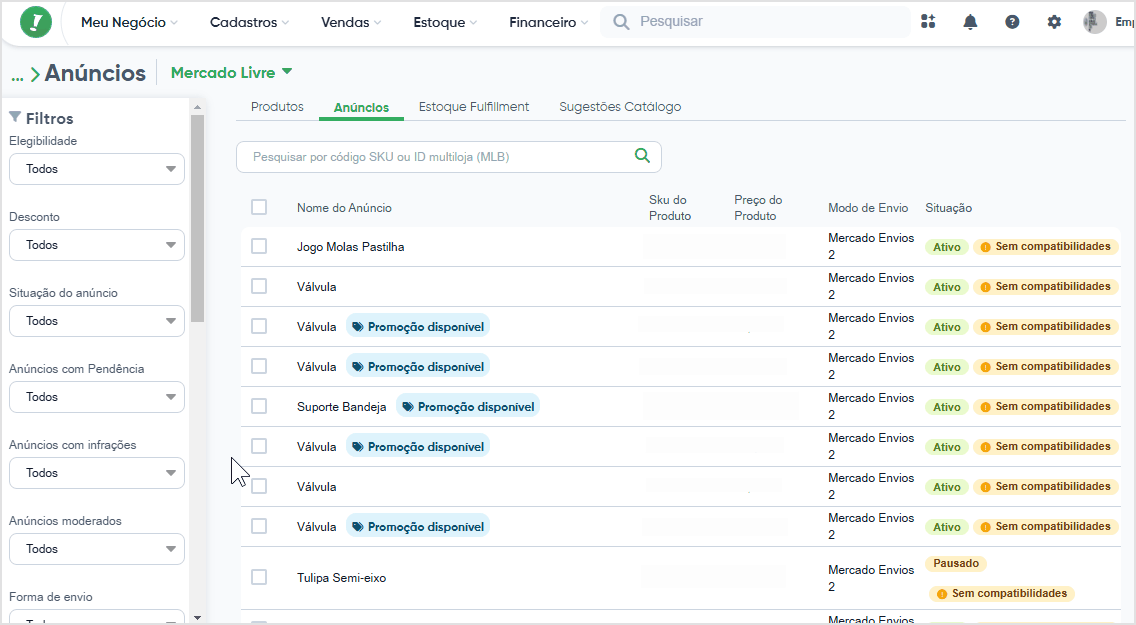Open the Vendas menu
1136x625 pixels.
[x=351, y=22]
